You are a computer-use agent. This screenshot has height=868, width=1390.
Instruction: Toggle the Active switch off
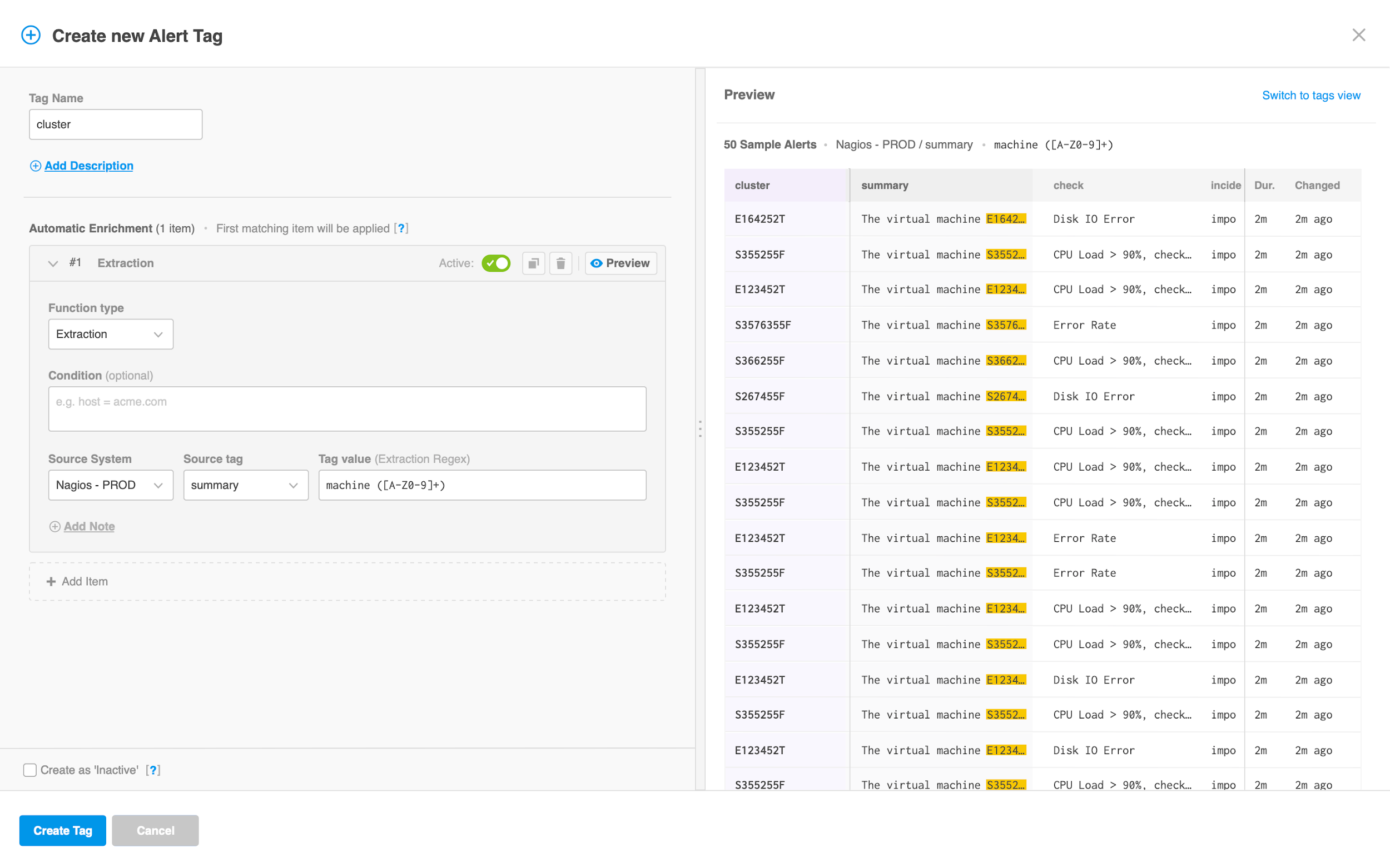[497, 263]
